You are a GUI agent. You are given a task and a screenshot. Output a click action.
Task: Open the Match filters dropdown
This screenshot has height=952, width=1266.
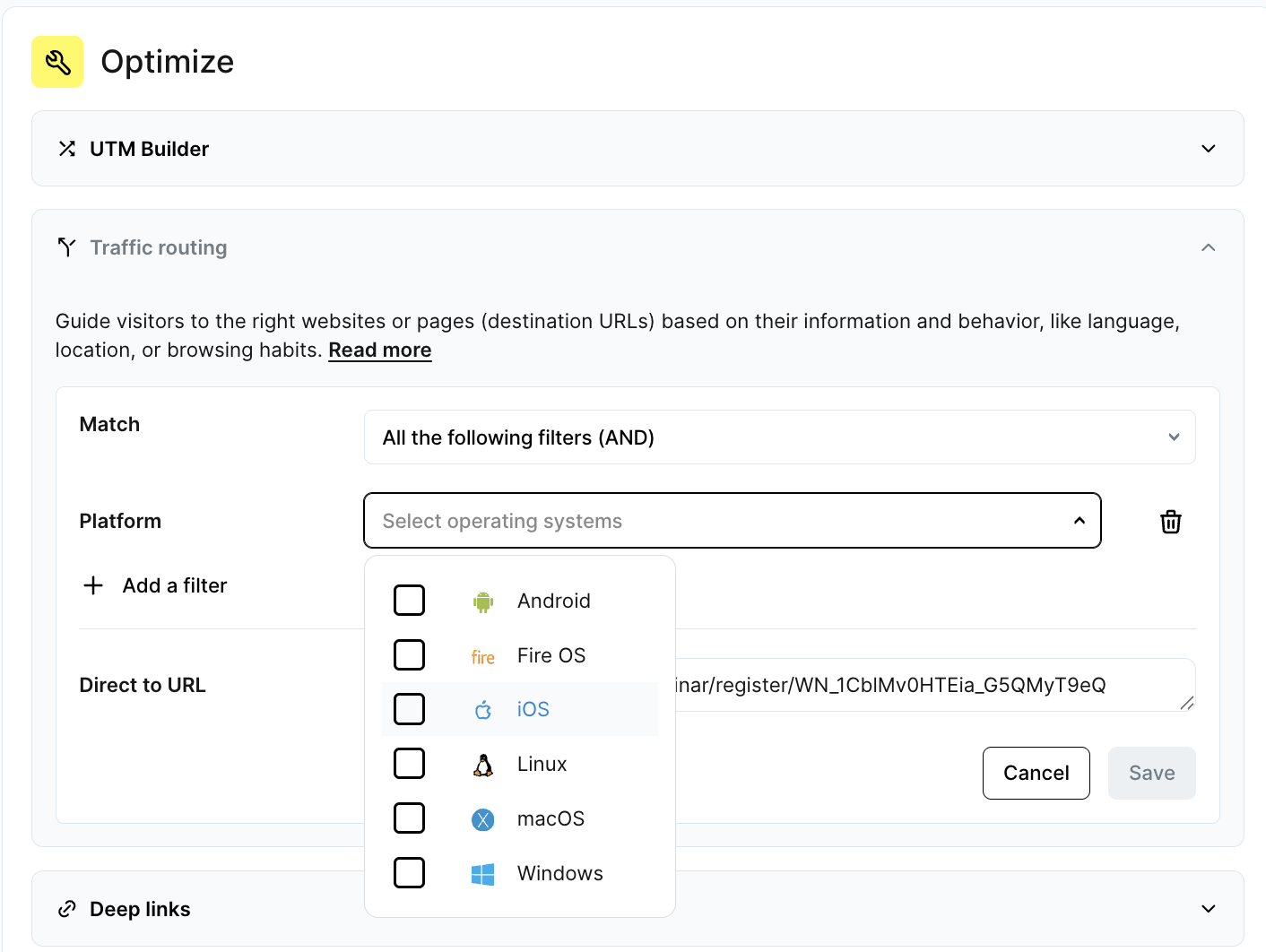tap(778, 437)
